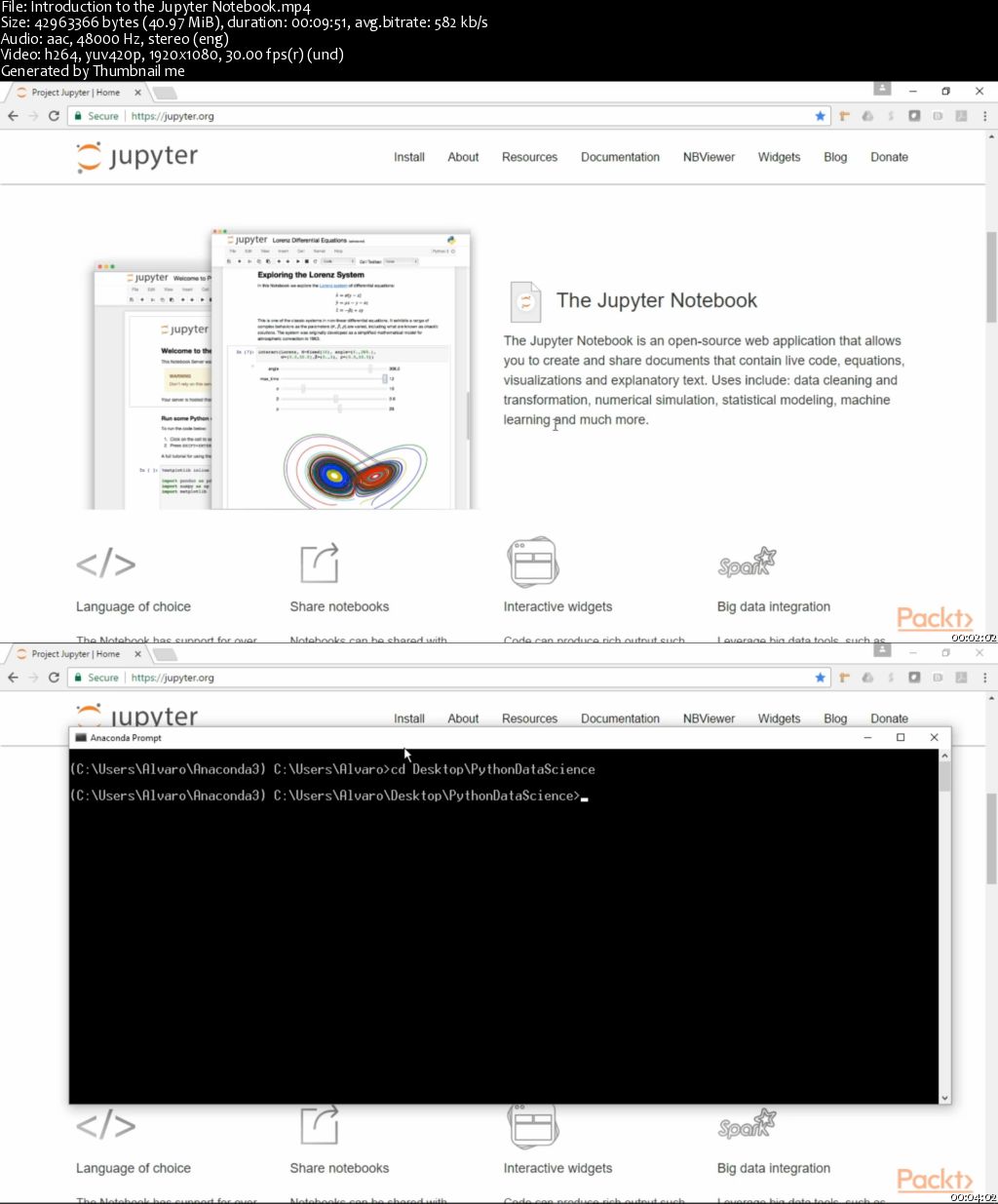'Big data integration' text below Anaconda Prompt
This screenshot has height=1204, width=998.
tap(774, 1168)
